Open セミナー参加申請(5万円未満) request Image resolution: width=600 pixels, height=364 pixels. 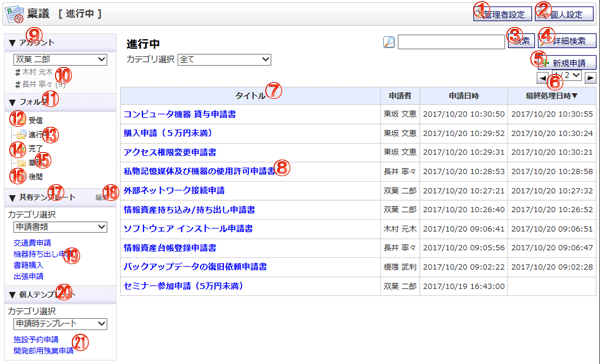[183, 286]
